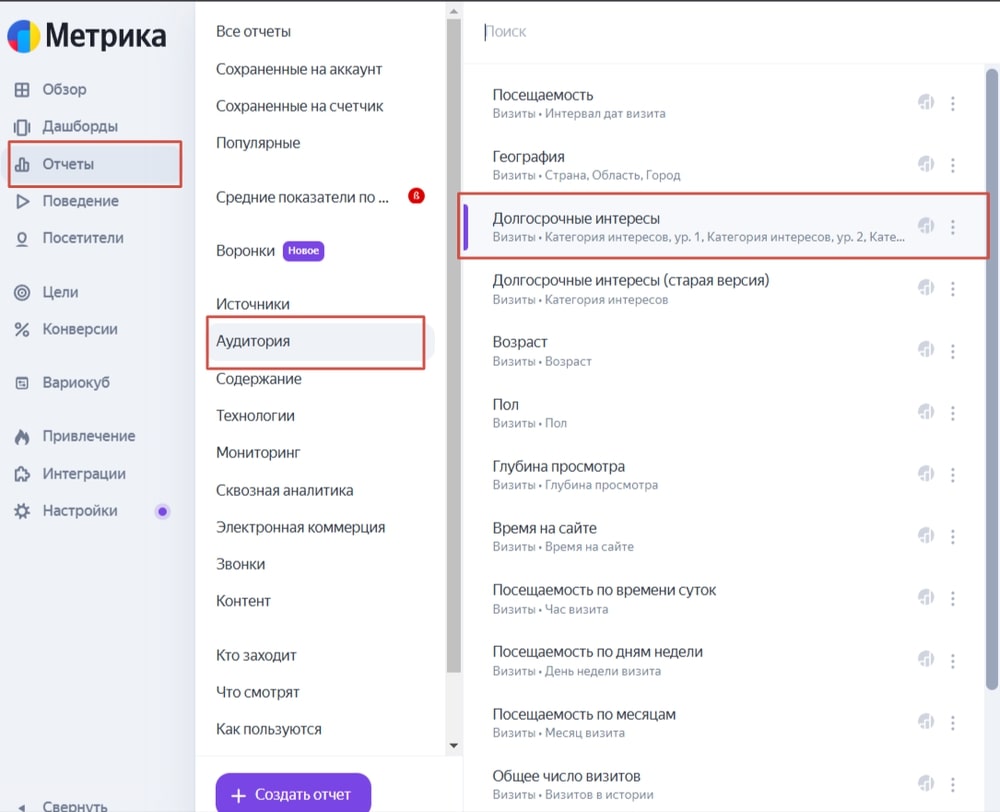Click the Создать отчет button
Screen dimensions: 1000x812
pyautogui.click(x=293, y=793)
